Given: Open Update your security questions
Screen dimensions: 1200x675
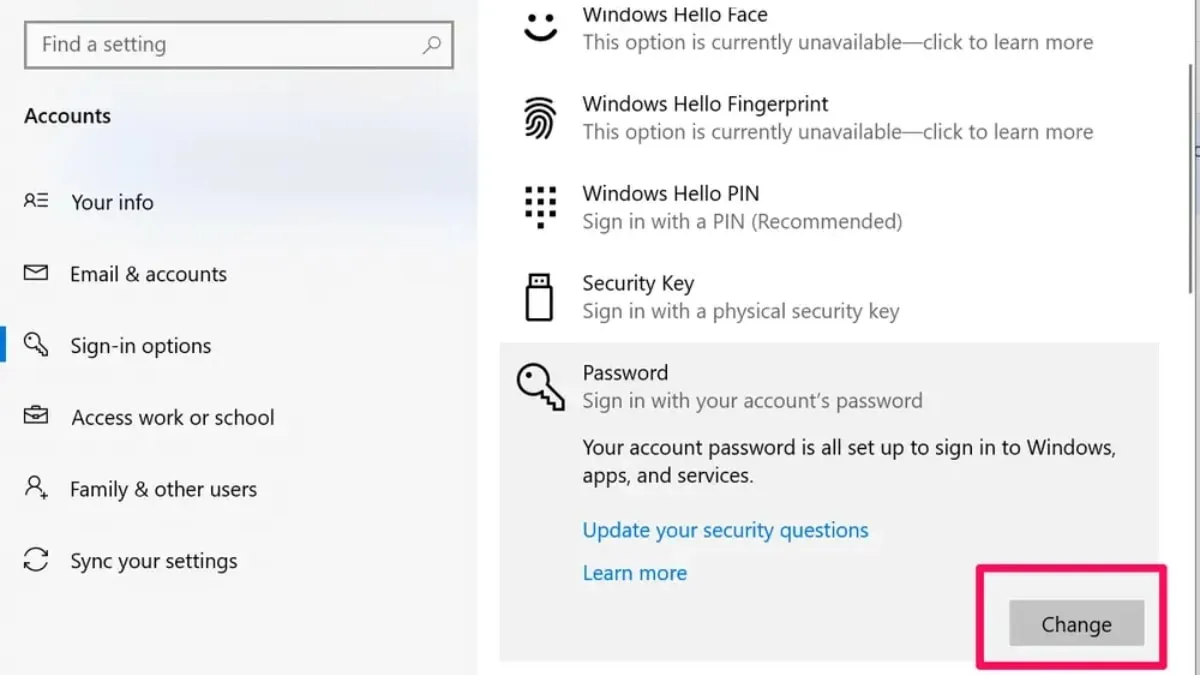Looking at the screenshot, I should click(x=725, y=530).
